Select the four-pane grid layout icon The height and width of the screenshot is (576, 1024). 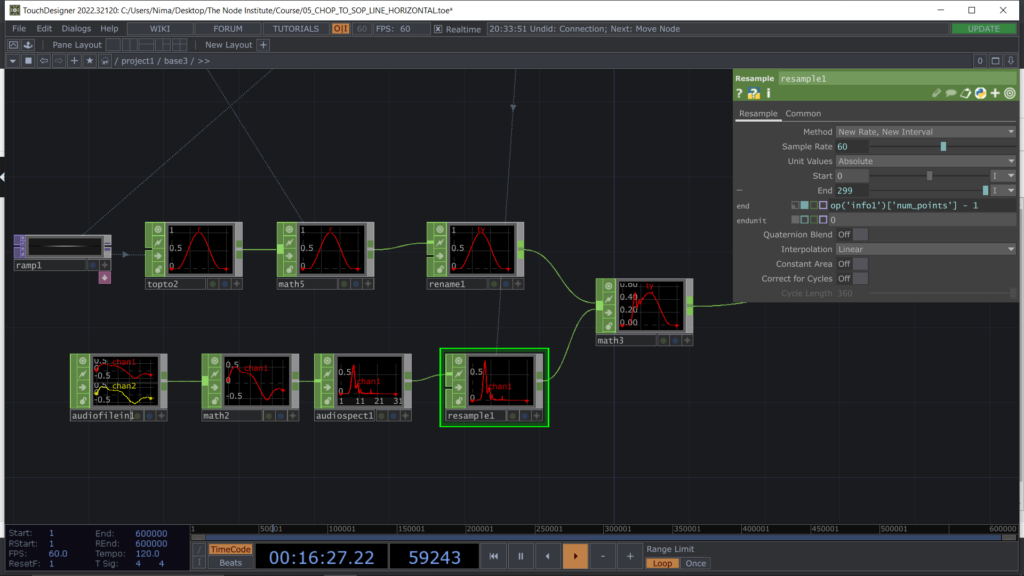180,44
